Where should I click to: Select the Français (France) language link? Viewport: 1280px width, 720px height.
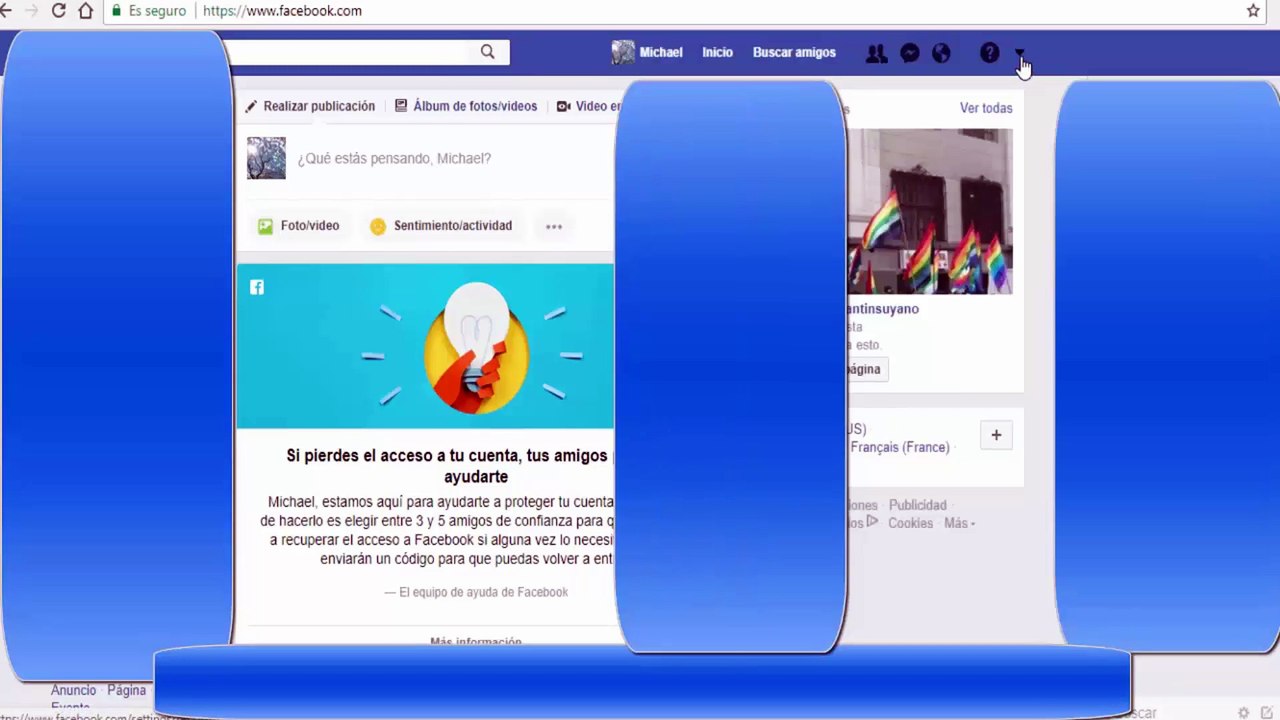(x=900, y=447)
